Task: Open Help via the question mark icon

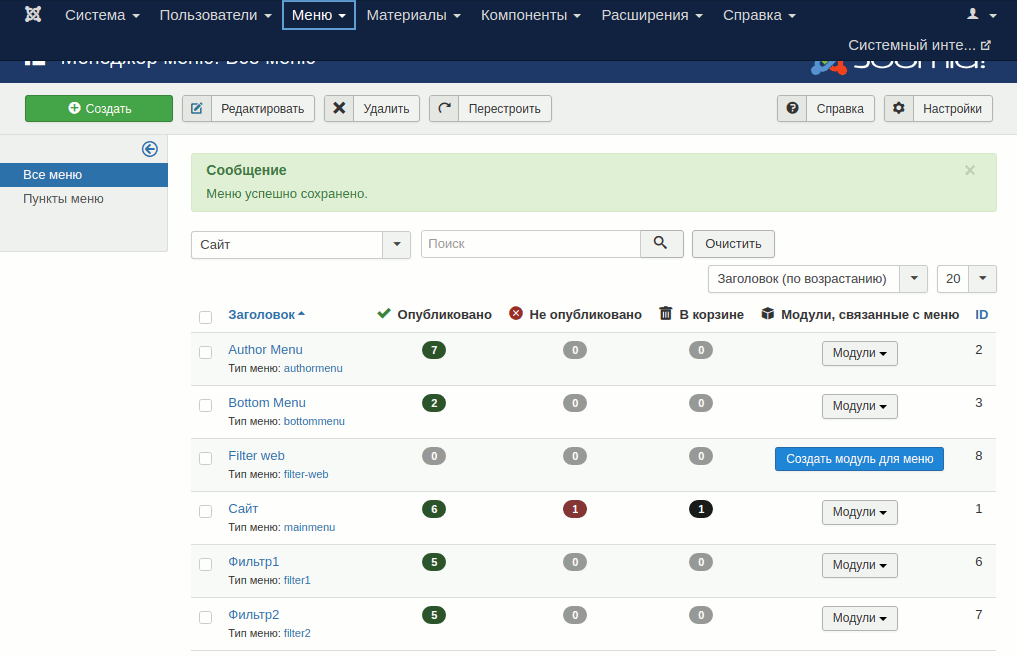Action: (792, 109)
